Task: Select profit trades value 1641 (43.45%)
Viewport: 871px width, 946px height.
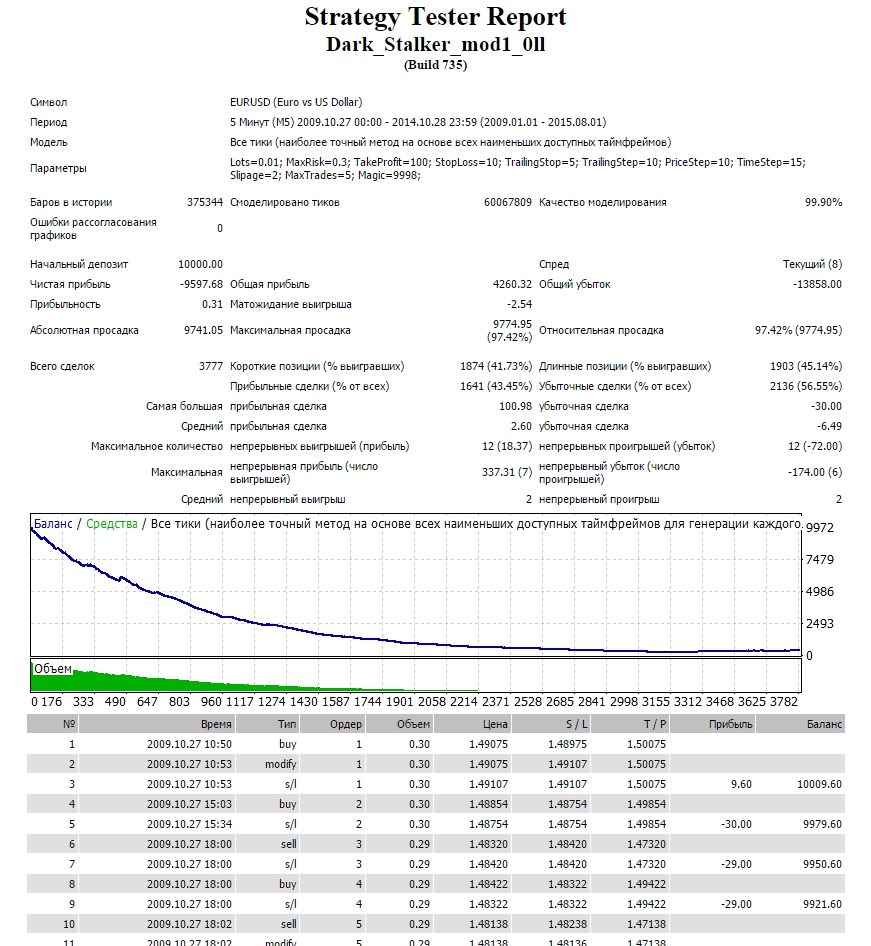Action: click(x=496, y=386)
